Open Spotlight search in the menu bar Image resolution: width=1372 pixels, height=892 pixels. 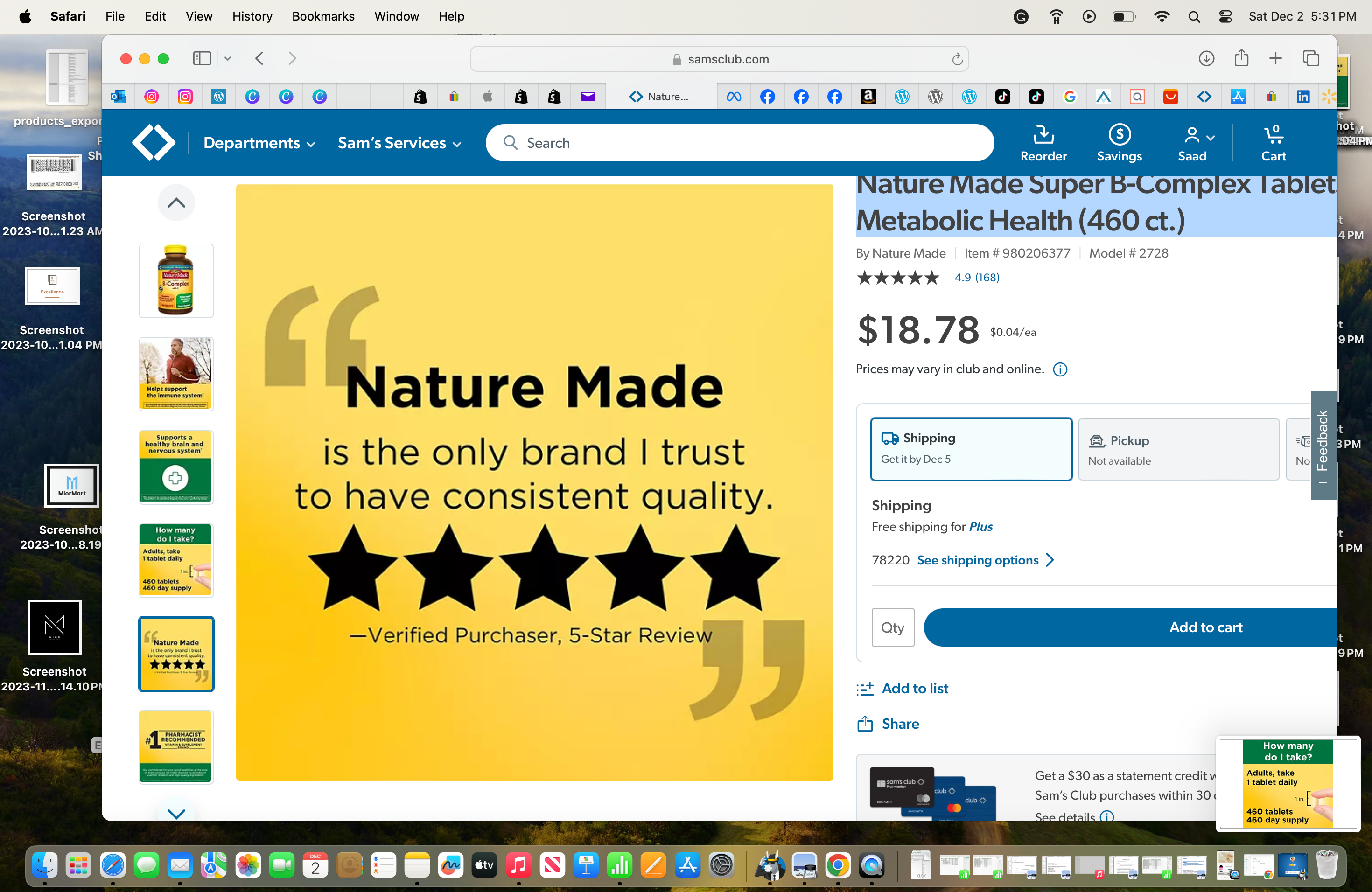1194,17
